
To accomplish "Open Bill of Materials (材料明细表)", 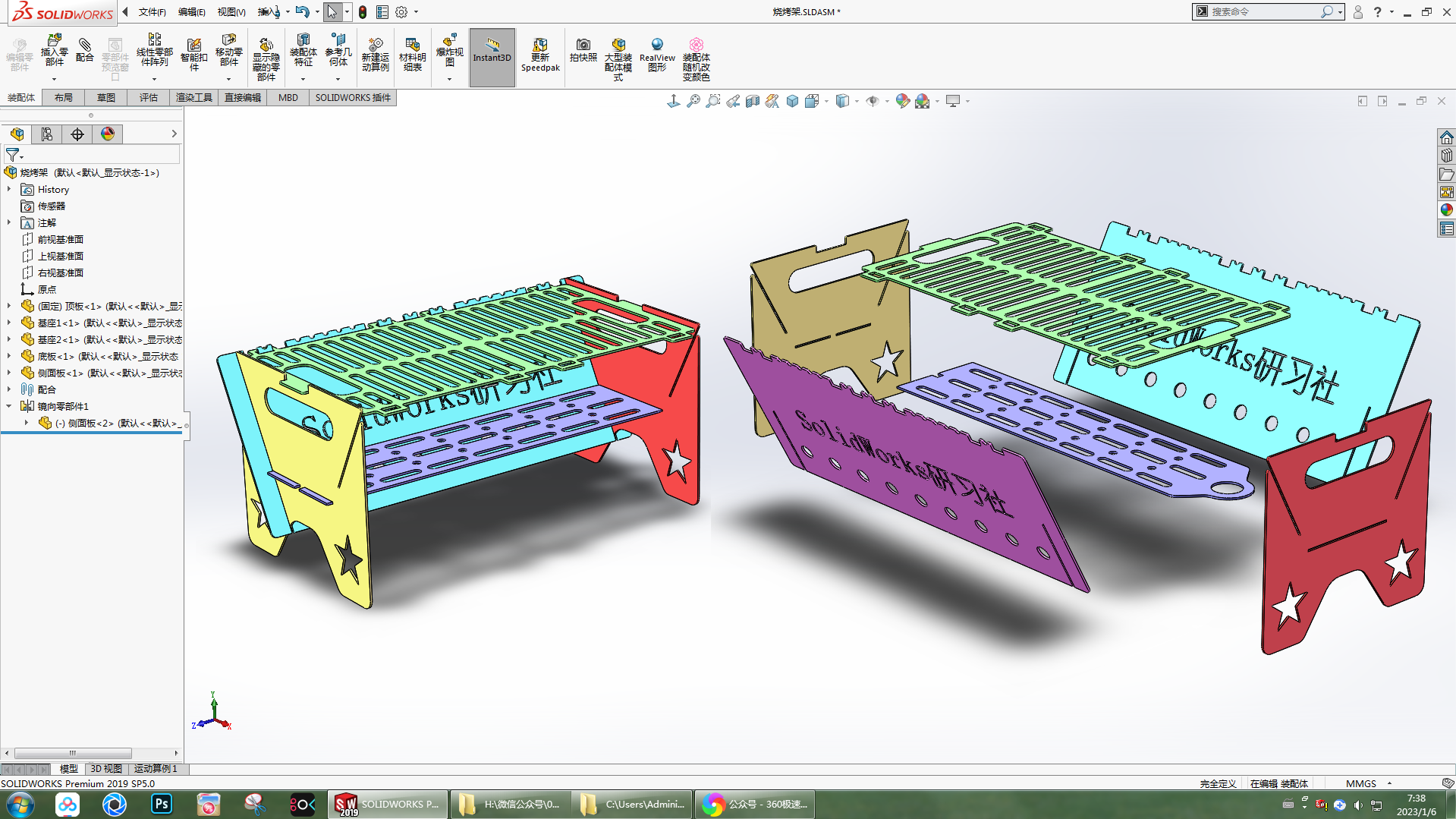I will click(x=412, y=54).
